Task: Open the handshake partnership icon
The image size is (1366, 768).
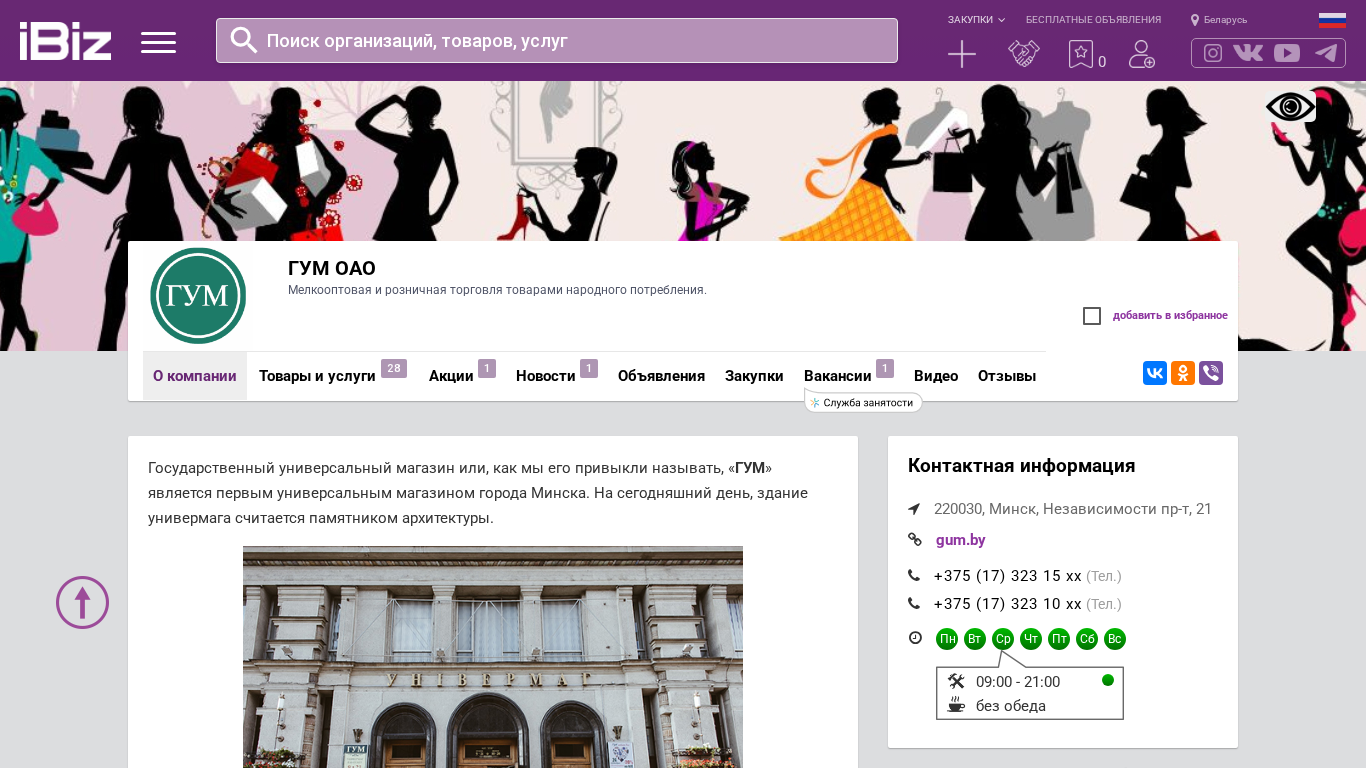Action: pyautogui.click(x=1024, y=54)
